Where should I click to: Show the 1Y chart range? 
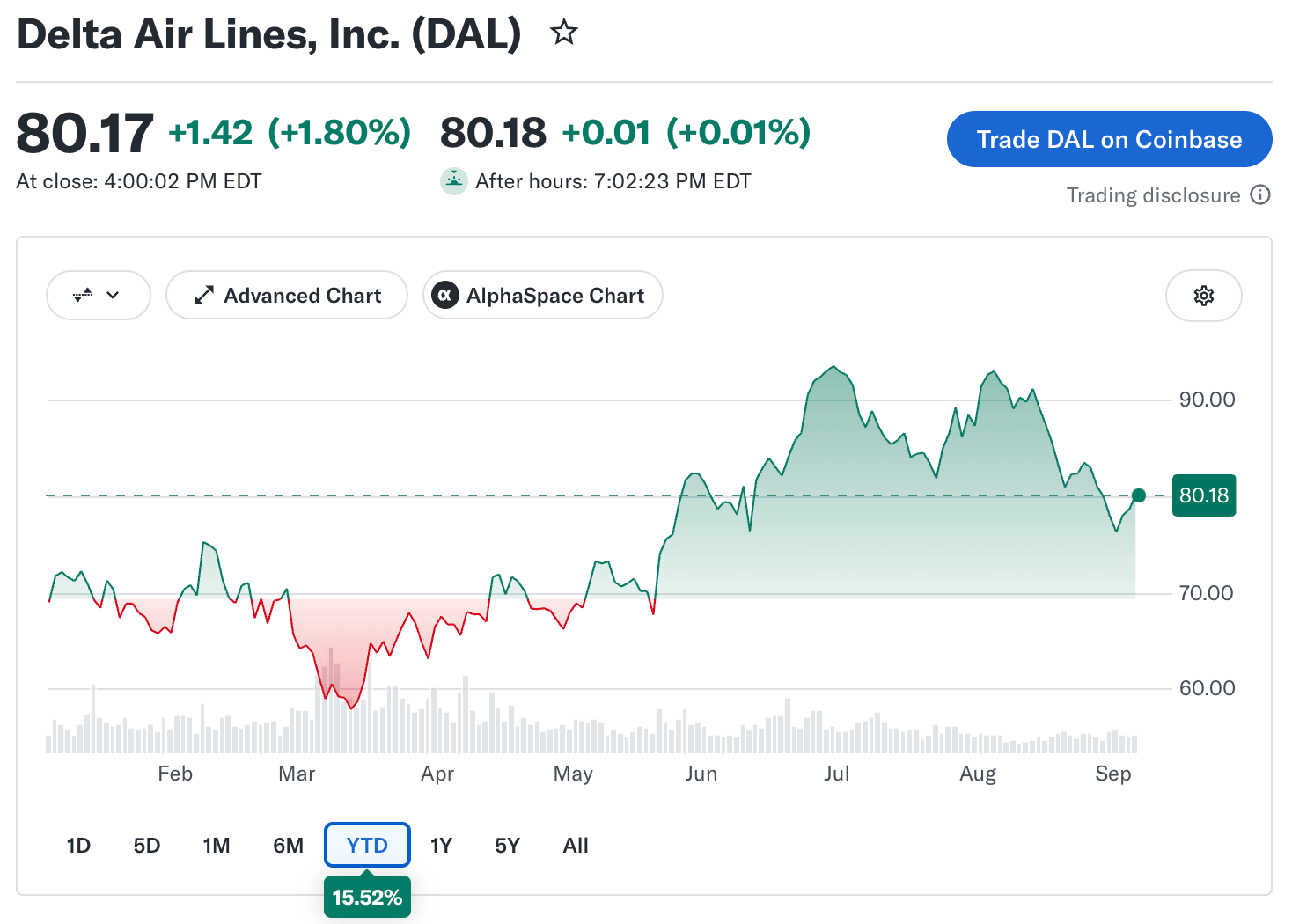(441, 846)
